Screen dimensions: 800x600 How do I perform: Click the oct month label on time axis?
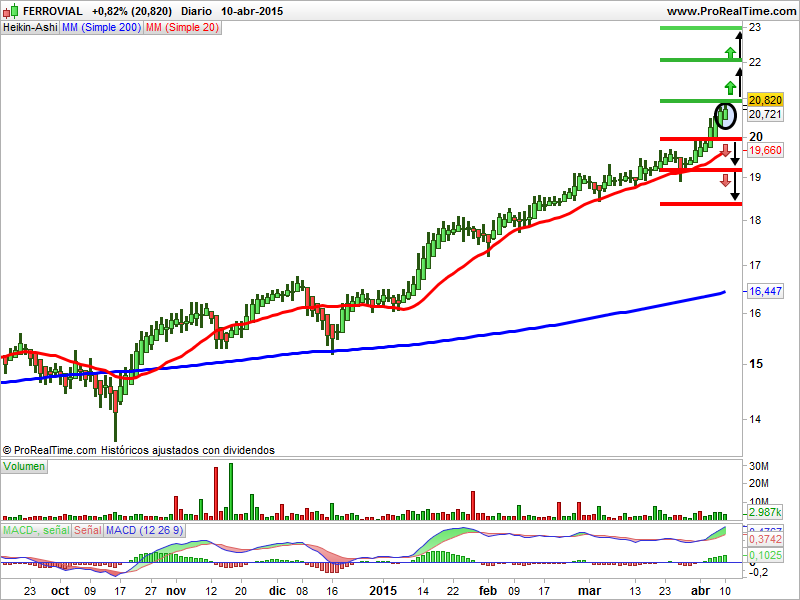click(60, 591)
